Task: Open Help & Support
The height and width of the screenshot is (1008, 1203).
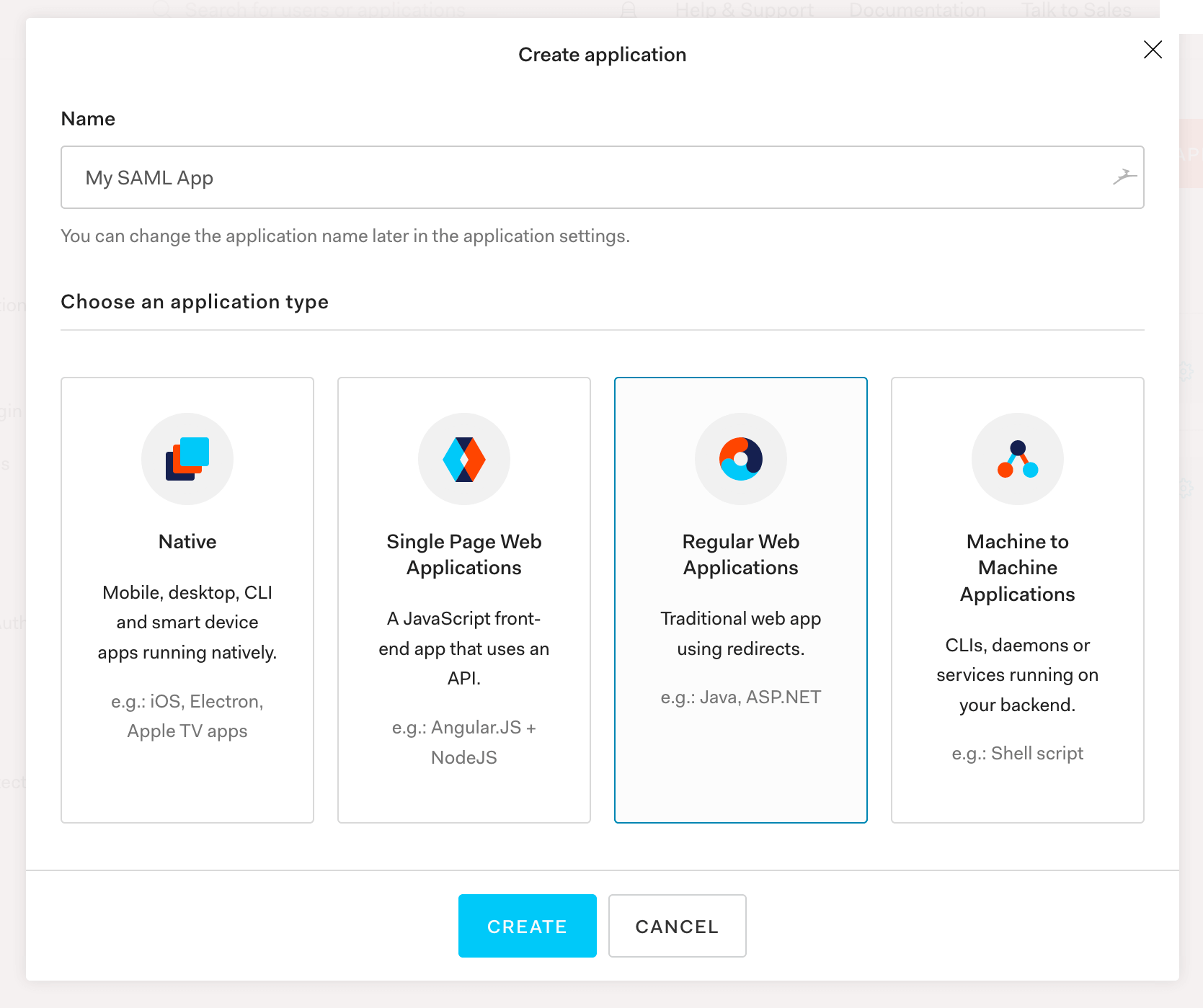Action: (x=743, y=9)
